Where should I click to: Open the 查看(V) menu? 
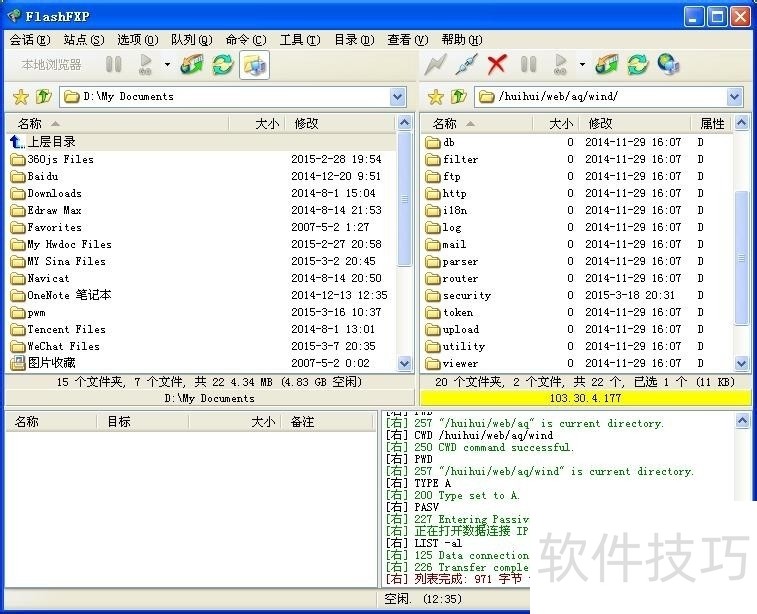pos(407,40)
